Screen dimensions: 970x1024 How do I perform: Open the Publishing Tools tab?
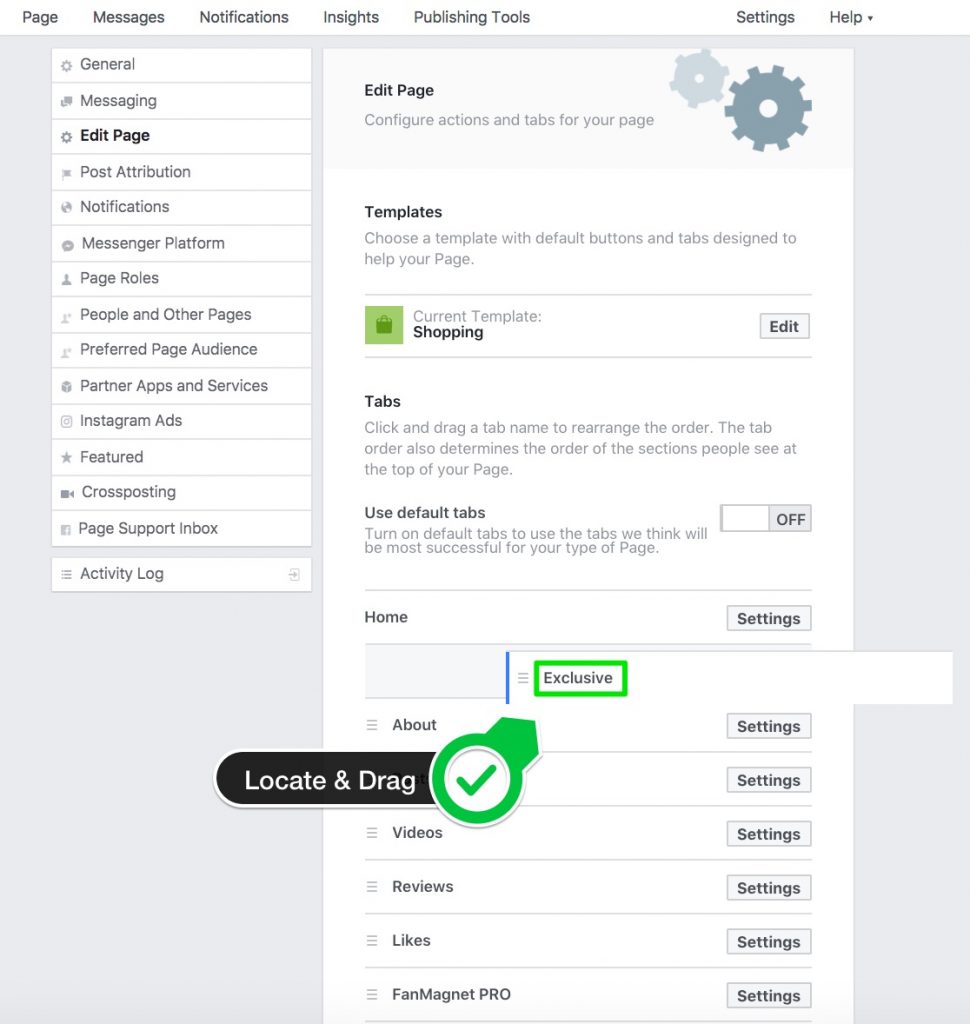(472, 17)
